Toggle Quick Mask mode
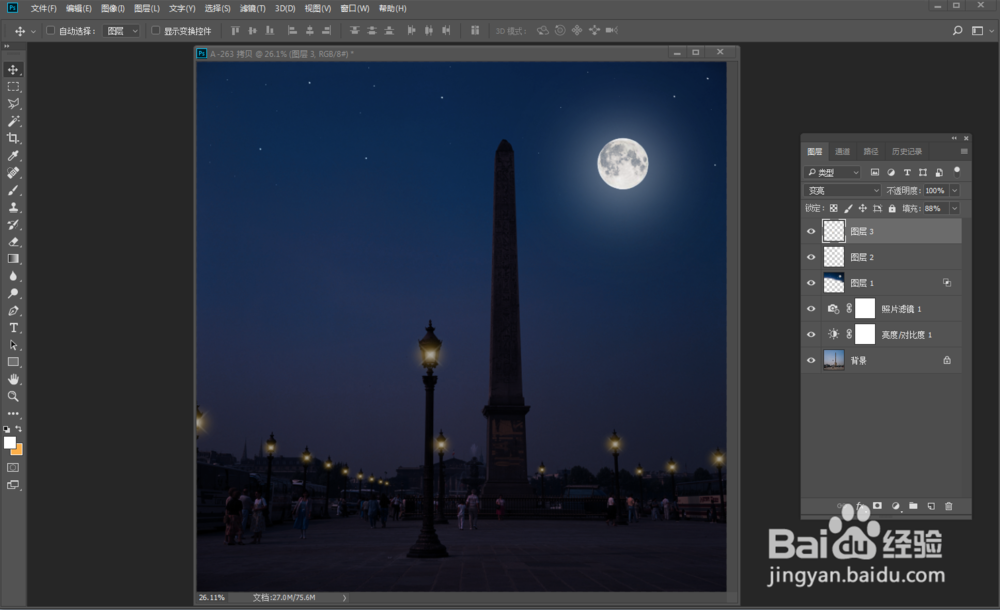1000x610 pixels. click(x=13, y=468)
